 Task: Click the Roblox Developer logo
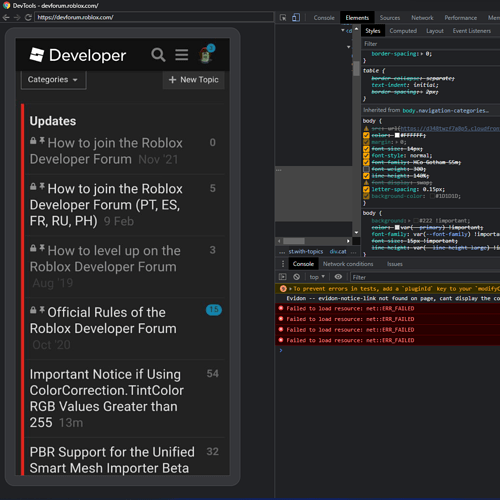pyautogui.click(x=78, y=55)
